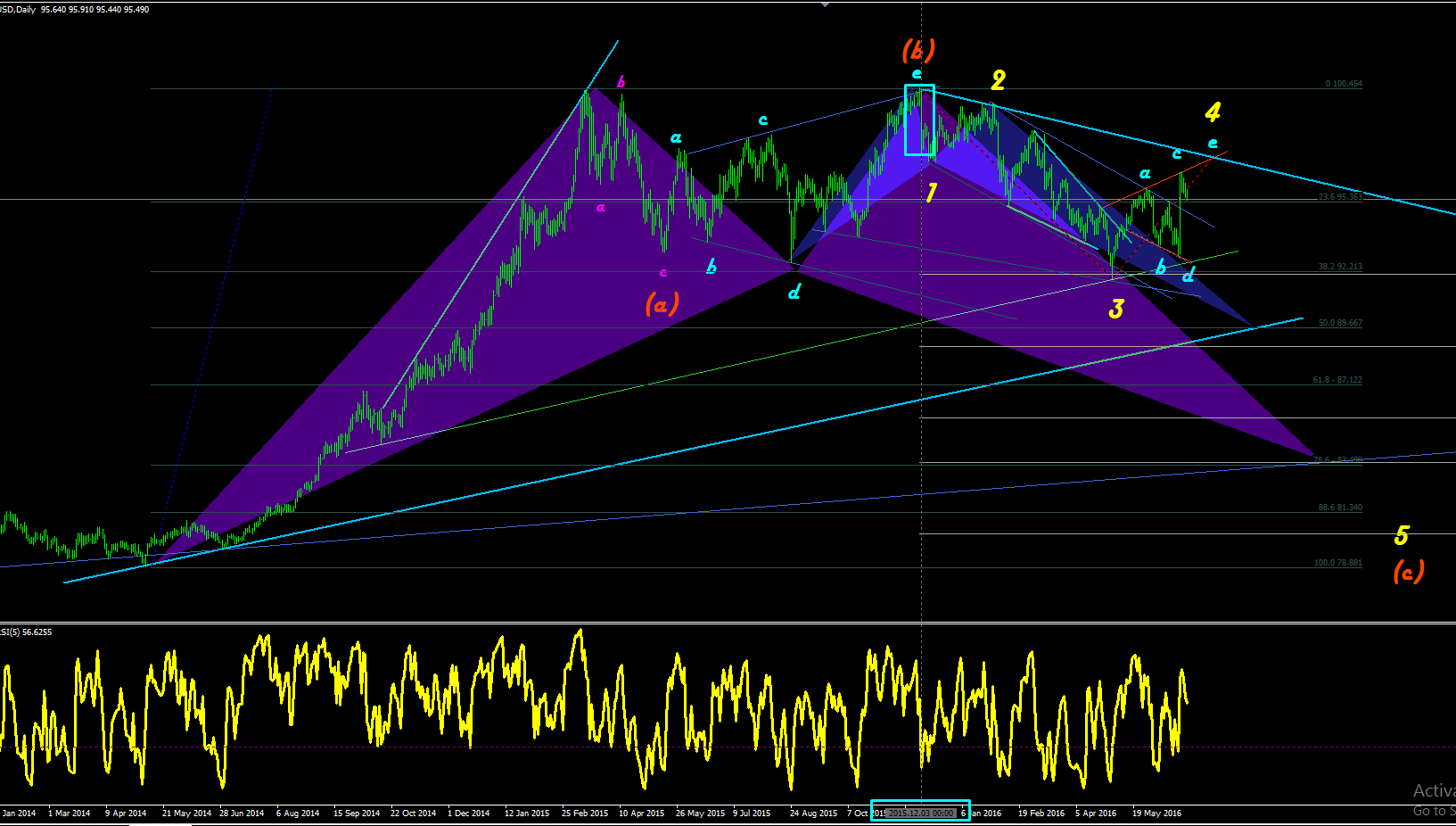Image resolution: width=1456 pixels, height=826 pixels.
Task: Click the 5 Apr 2016 date label
Action: pos(1096,813)
